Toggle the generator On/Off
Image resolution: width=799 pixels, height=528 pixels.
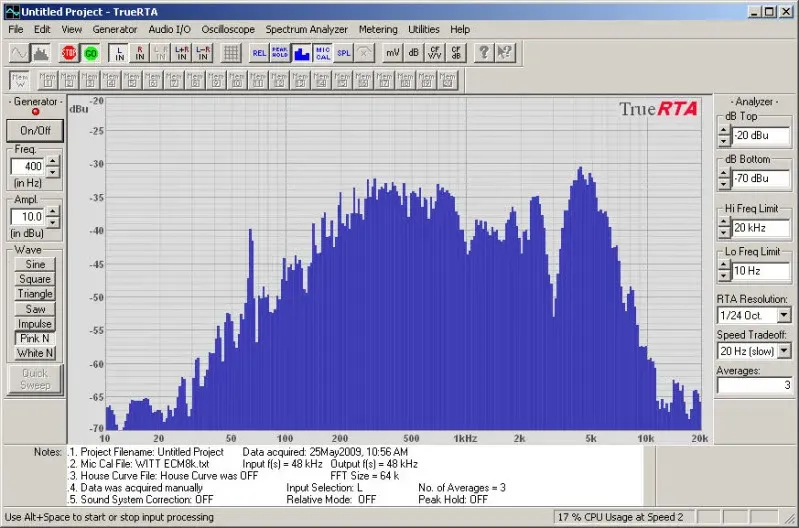(35, 130)
